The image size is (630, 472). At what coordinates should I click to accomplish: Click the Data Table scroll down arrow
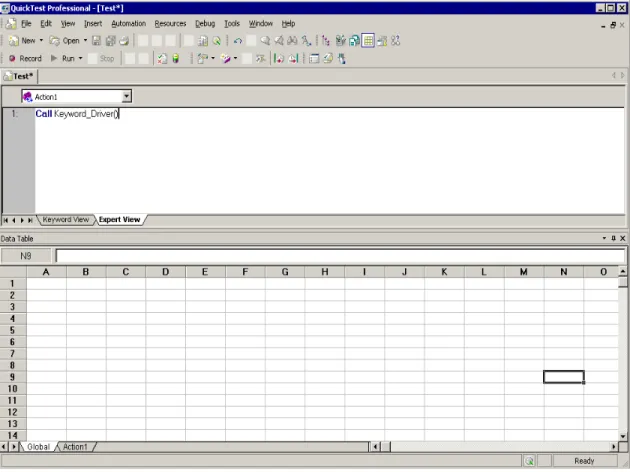pyautogui.click(x=623, y=437)
